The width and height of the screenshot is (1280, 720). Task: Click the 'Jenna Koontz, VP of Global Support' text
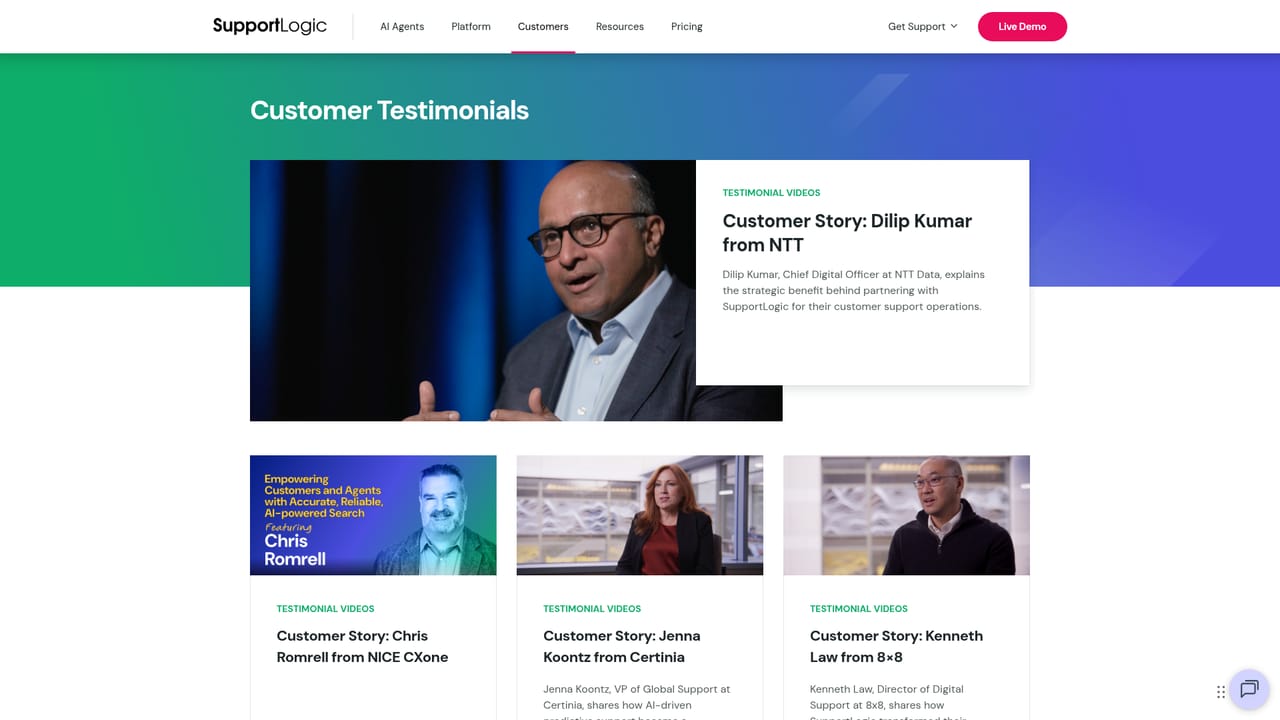click(x=637, y=689)
